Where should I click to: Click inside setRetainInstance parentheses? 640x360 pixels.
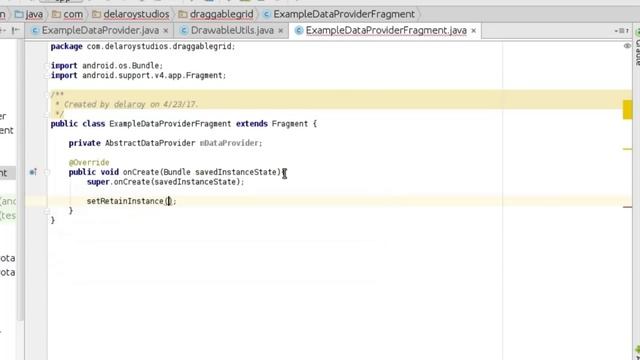coord(168,201)
